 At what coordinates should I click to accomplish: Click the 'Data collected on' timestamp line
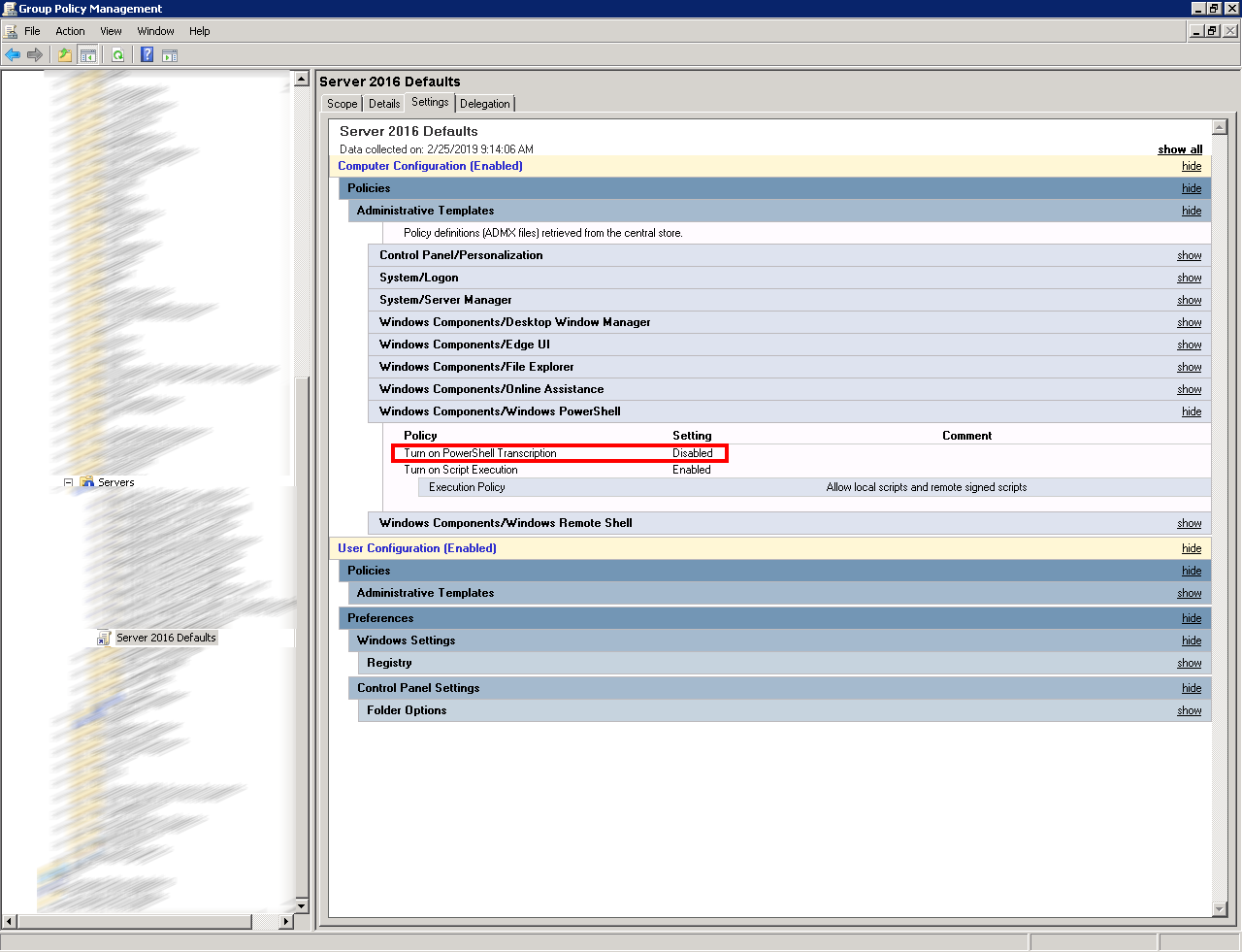[437, 149]
